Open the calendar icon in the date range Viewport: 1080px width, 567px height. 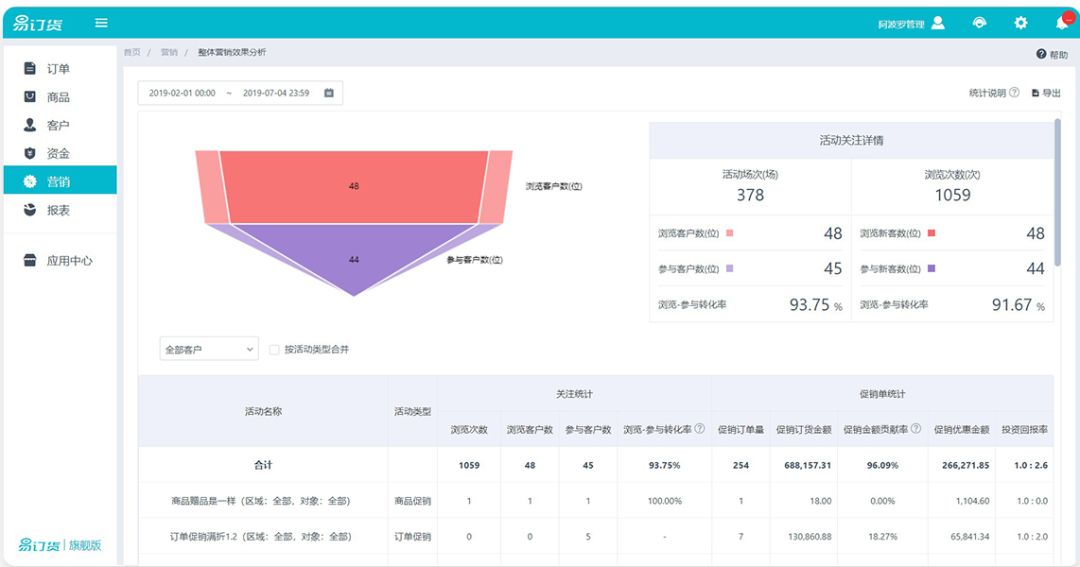pos(328,93)
